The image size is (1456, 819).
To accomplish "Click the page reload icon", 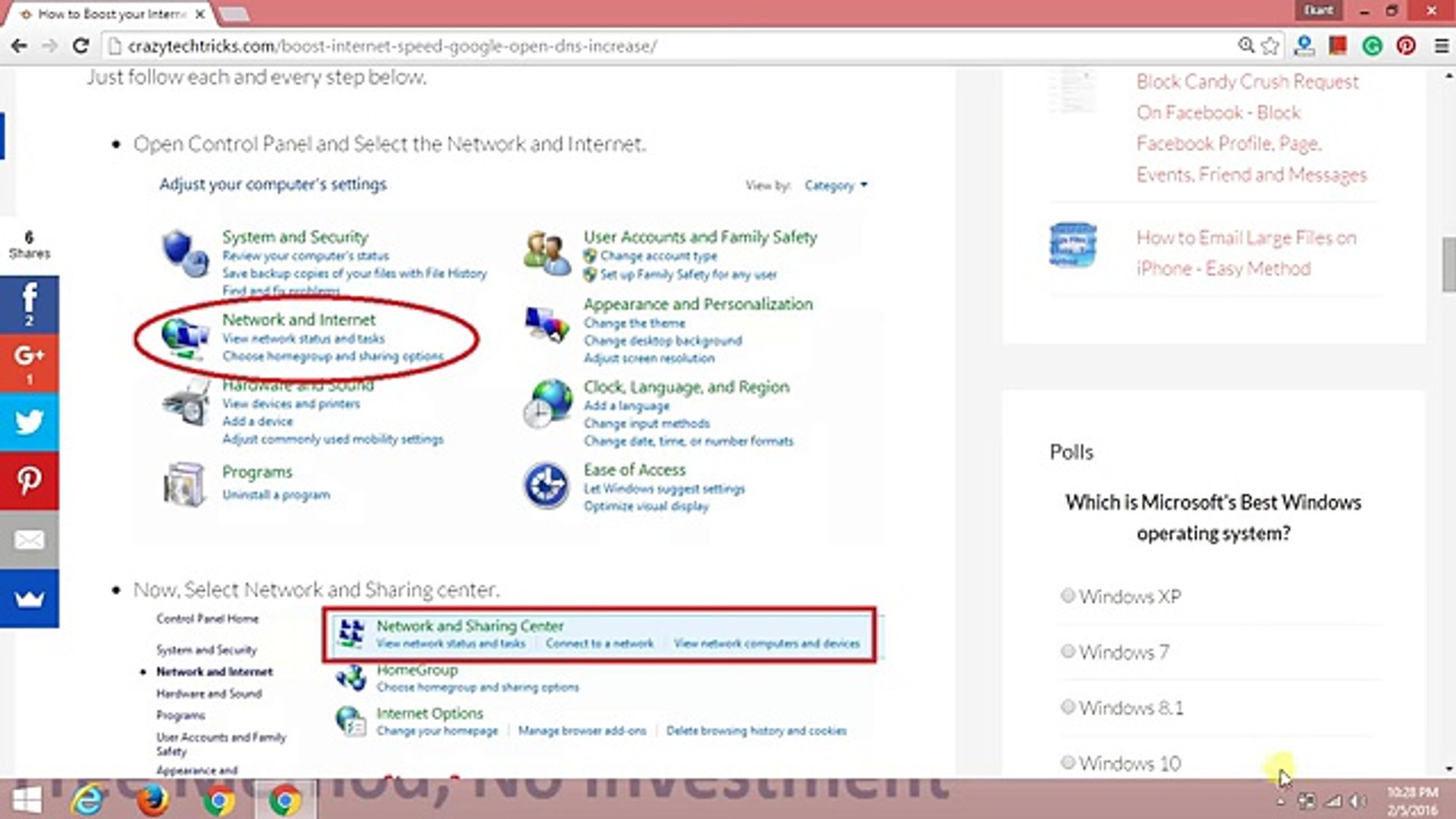I will click(81, 45).
